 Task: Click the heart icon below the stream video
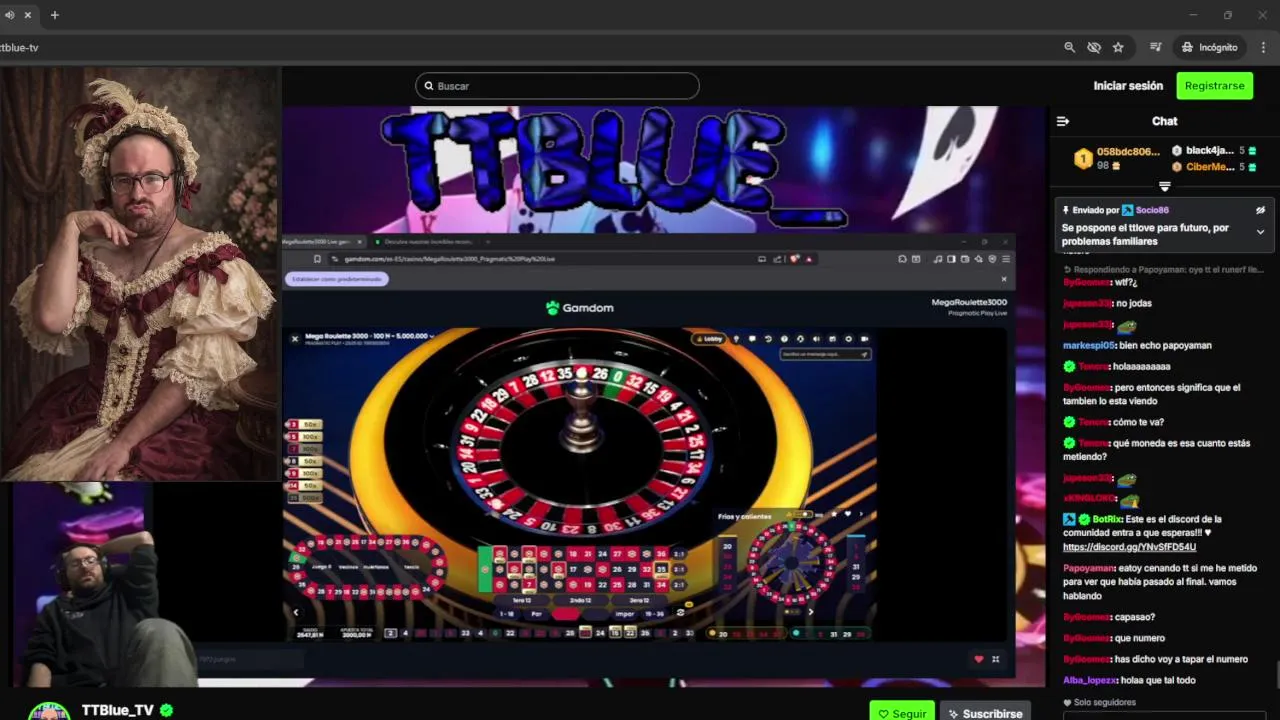pos(978,659)
